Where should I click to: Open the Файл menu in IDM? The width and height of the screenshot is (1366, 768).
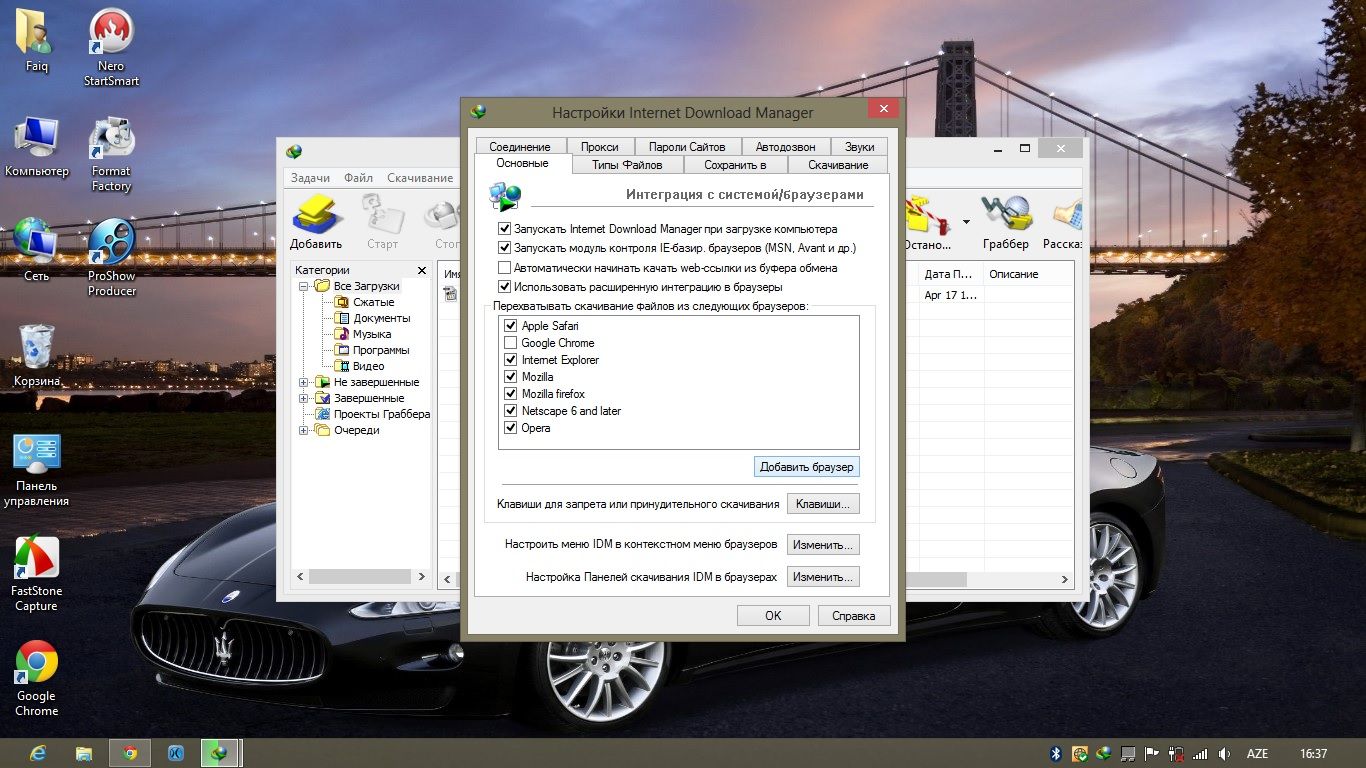pyautogui.click(x=358, y=178)
